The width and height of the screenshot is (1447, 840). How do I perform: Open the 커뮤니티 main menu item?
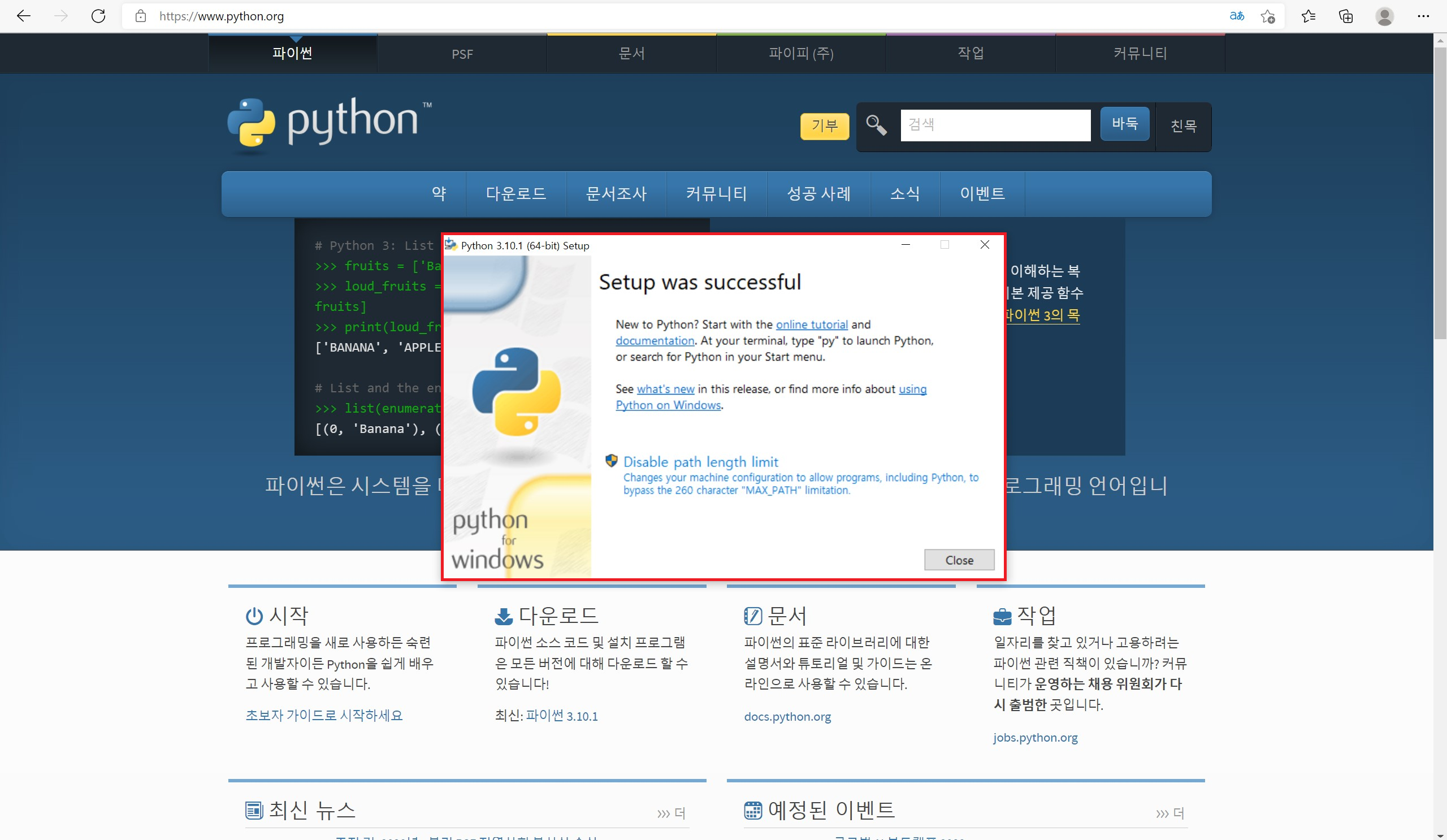pos(716,194)
